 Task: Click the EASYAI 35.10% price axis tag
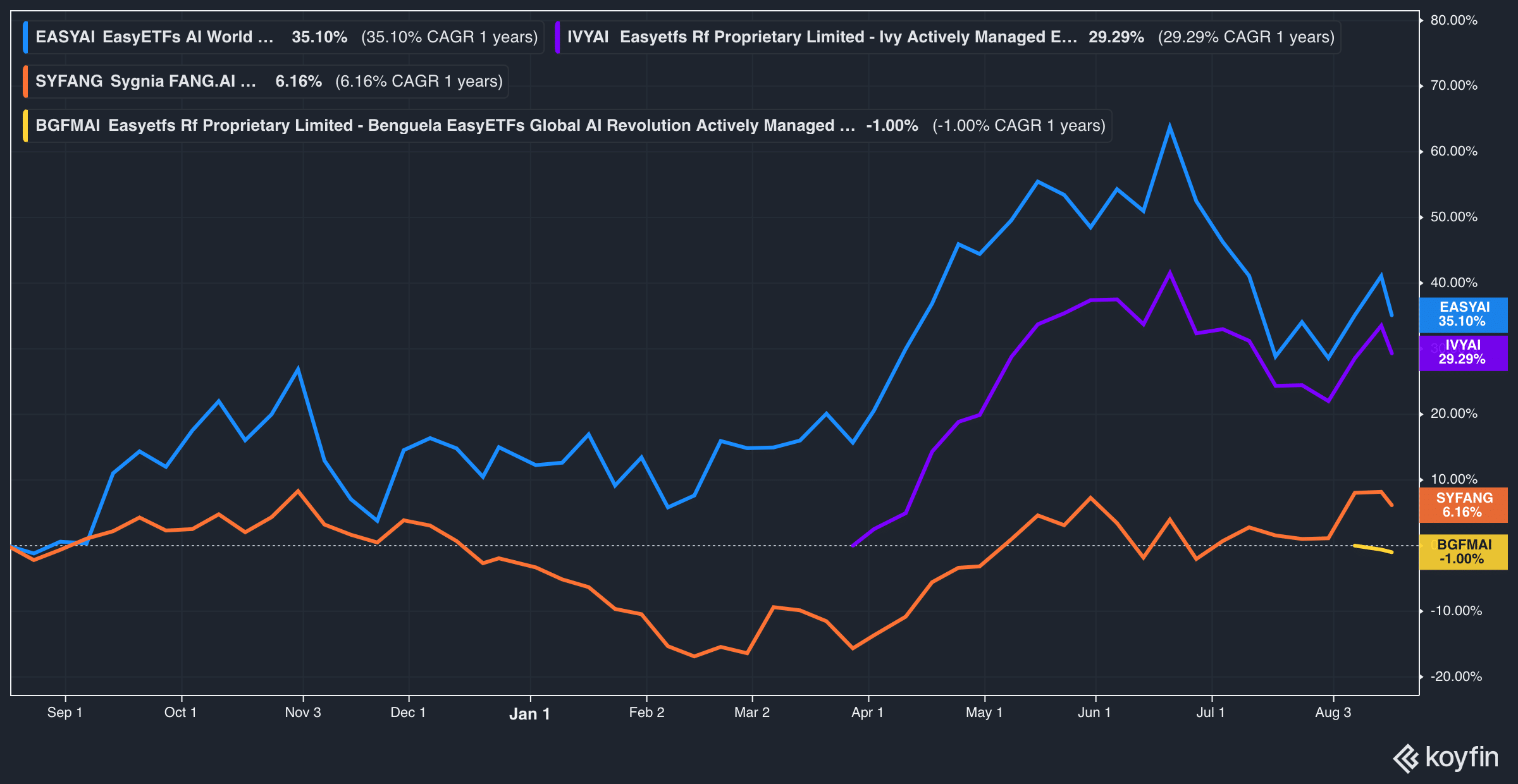click(1464, 314)
